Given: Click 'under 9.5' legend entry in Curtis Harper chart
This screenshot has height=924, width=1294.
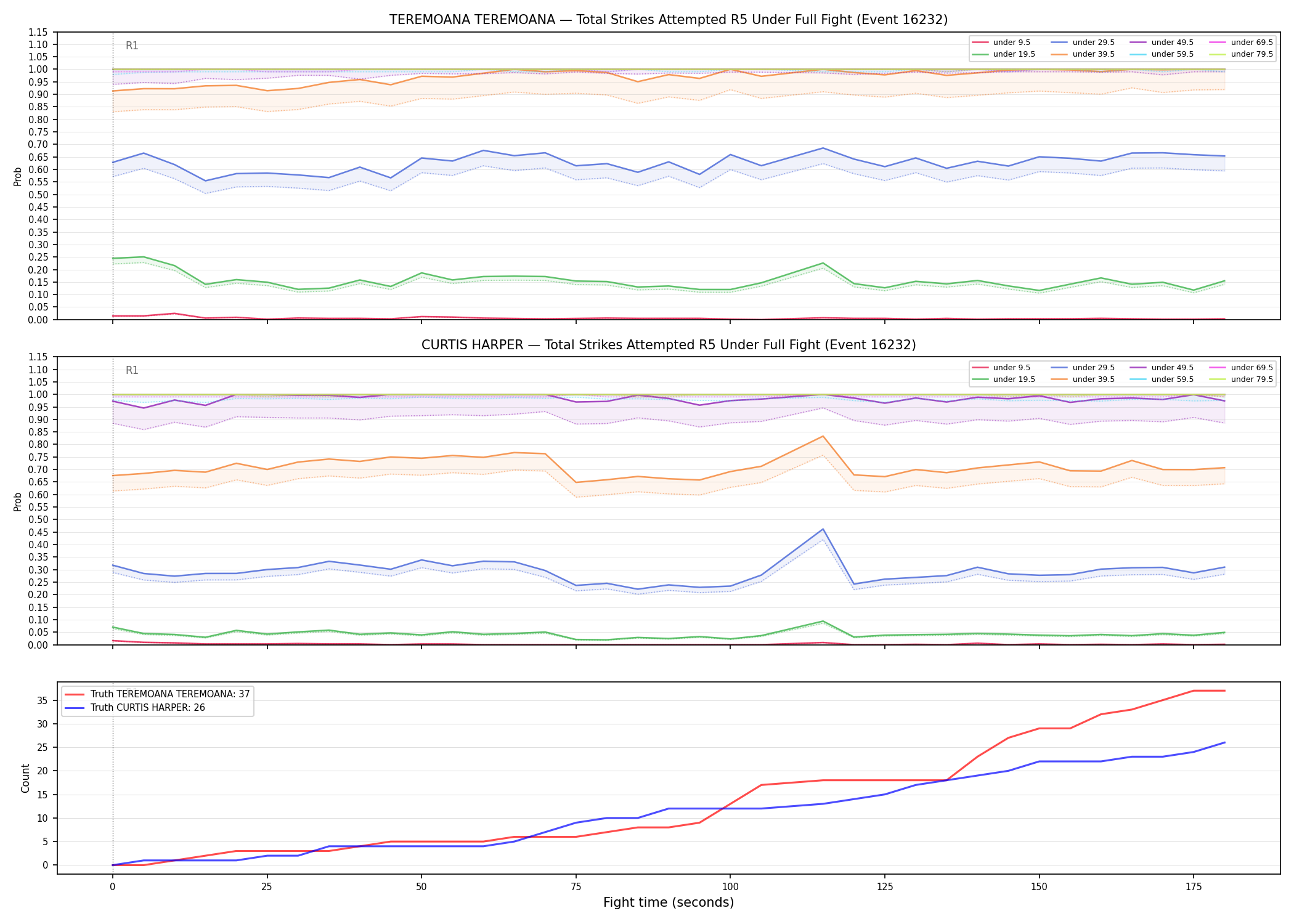Looking at the screenshot, I should pos(1001,368).
